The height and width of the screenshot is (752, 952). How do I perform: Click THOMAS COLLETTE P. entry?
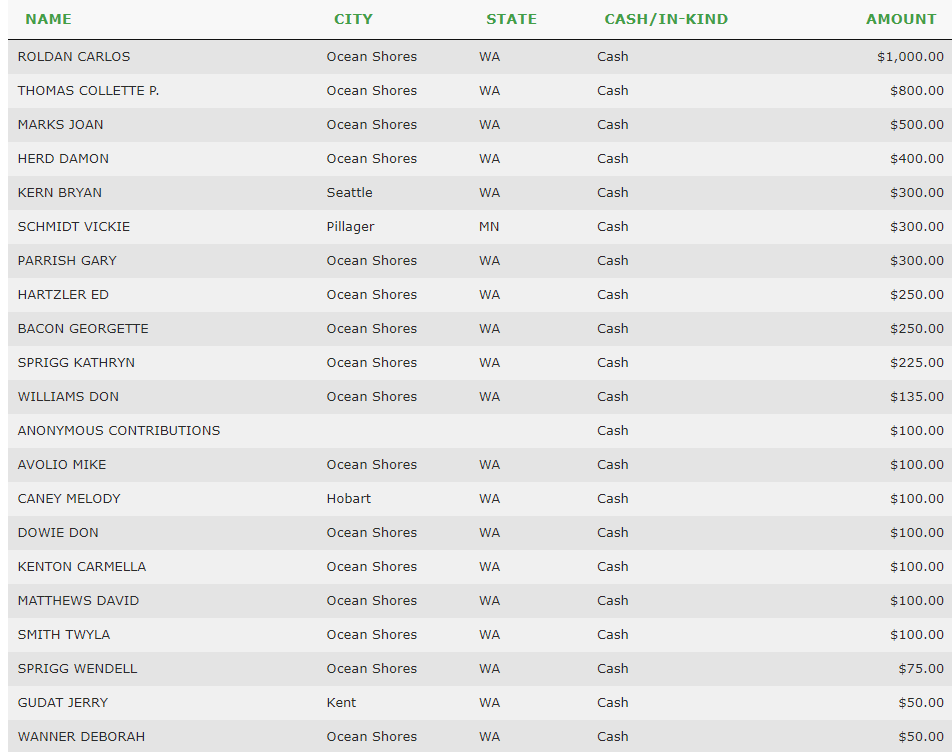point(88,91)
